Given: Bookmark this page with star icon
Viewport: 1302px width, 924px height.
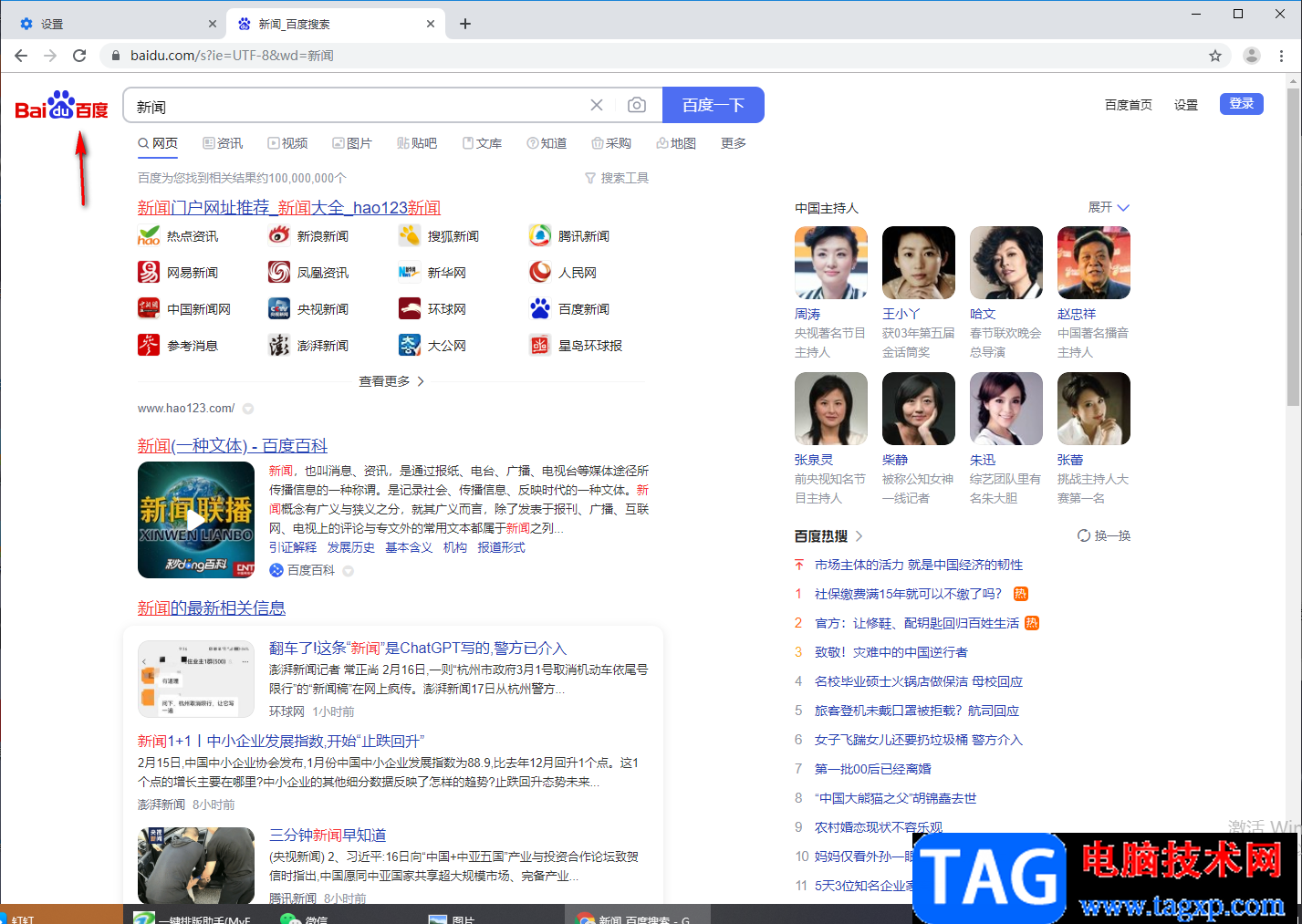Looking at the screenshot, I should coord(1215,56).
